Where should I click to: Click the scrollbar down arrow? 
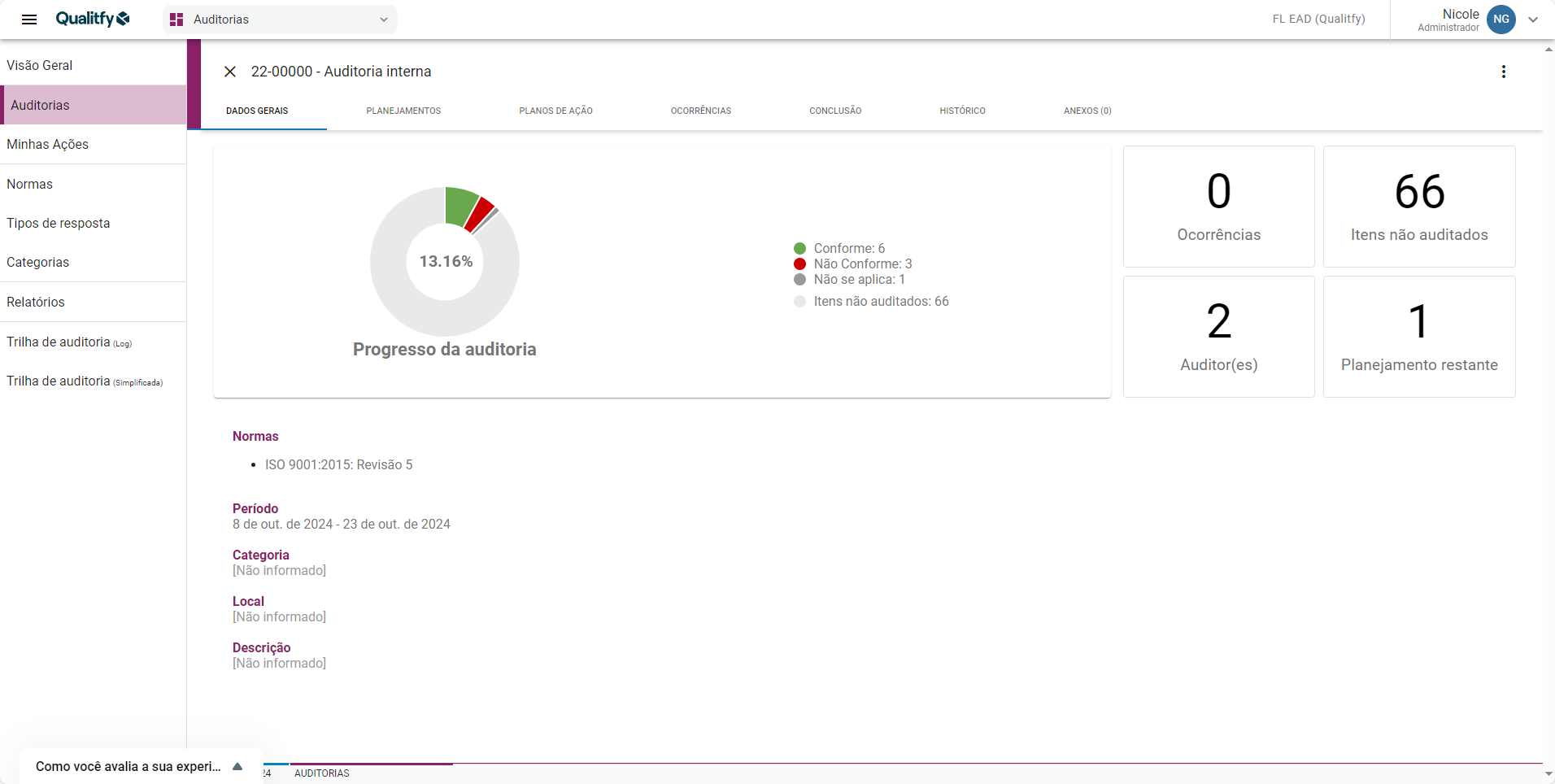tap(1548, 774)
